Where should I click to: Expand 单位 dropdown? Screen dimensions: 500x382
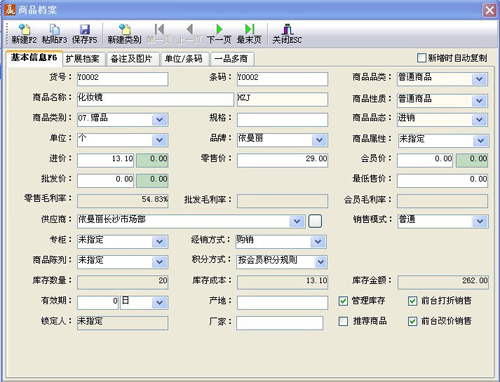(x=160, y=140)
